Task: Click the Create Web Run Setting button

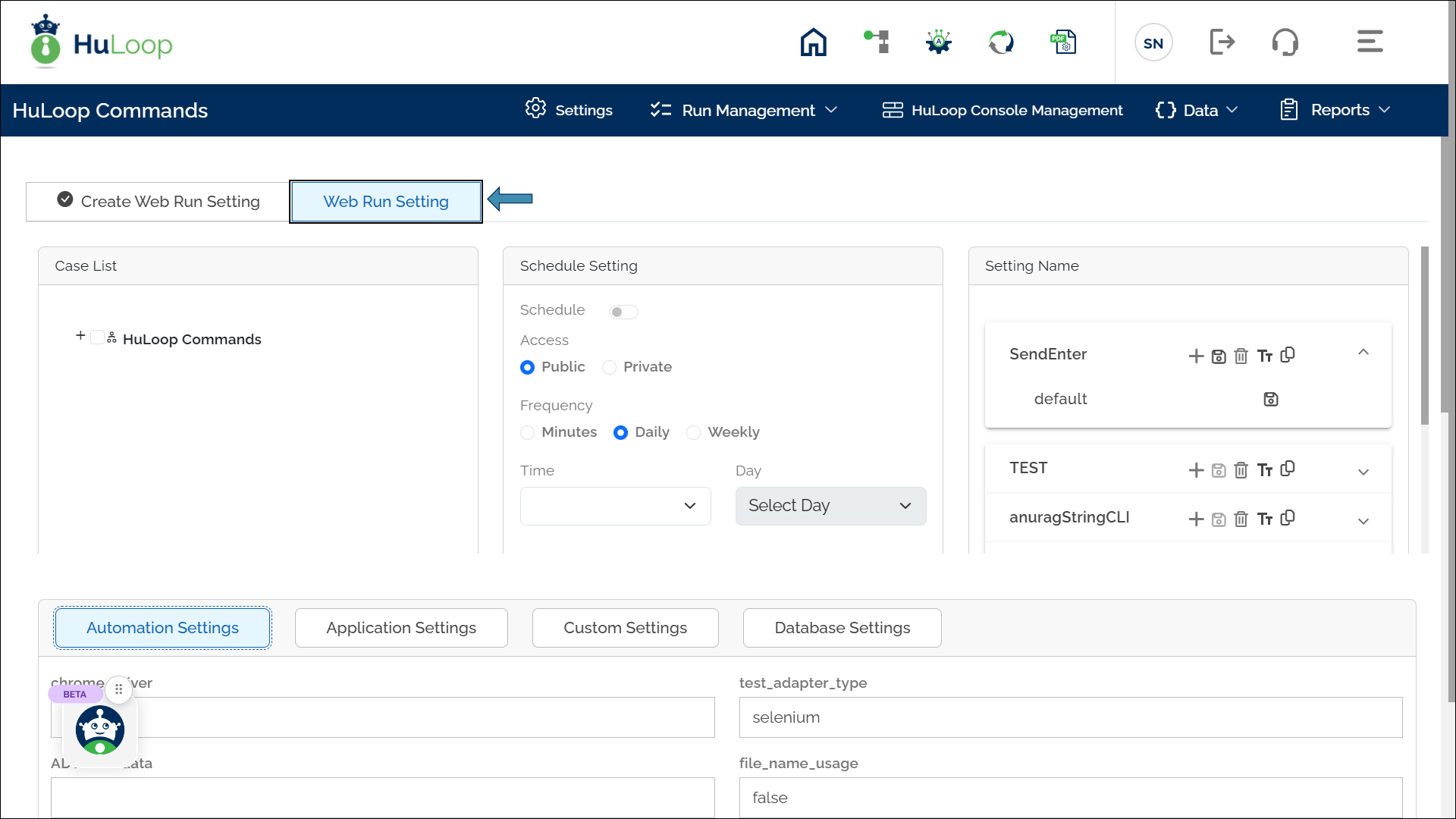Action: pos(158,202)
